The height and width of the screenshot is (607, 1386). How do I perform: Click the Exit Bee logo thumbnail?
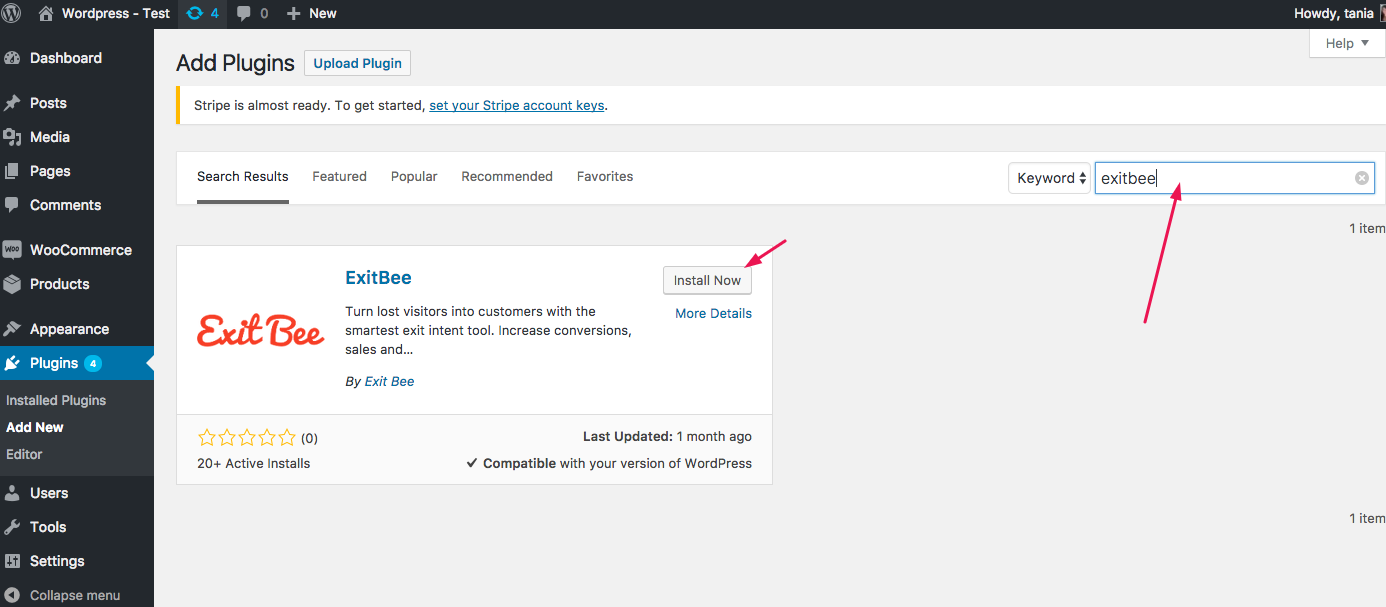pyautogui.click(x=261, y=330)
